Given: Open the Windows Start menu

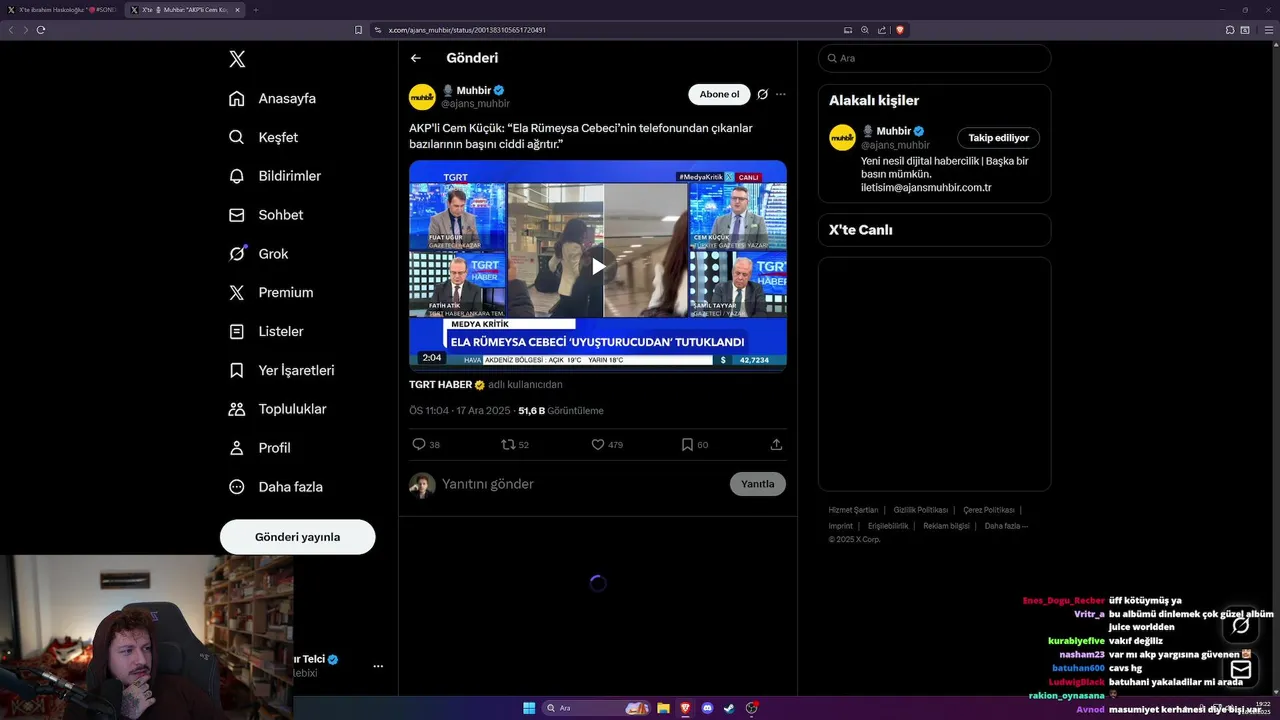Looking at the screenshot, I should pyautogui.click(x=529, y=708).
